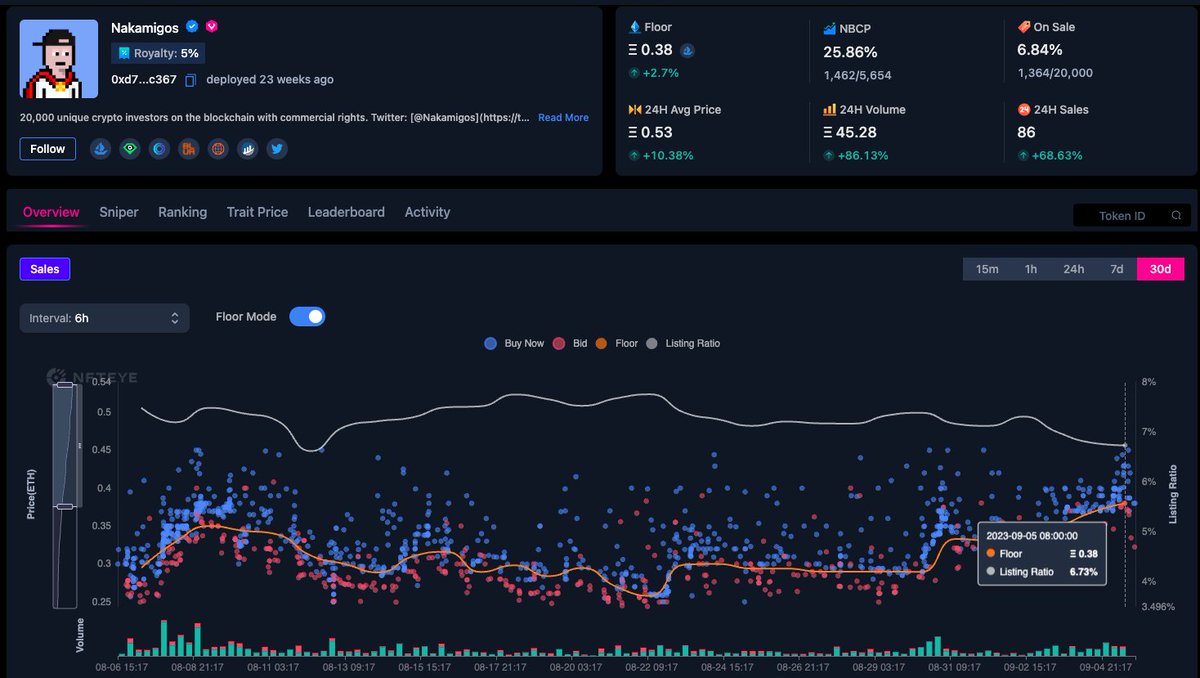Click the pink badge next to Nakamigos
The height and width of the screenshot is (678, 1200).
[212, 28]
